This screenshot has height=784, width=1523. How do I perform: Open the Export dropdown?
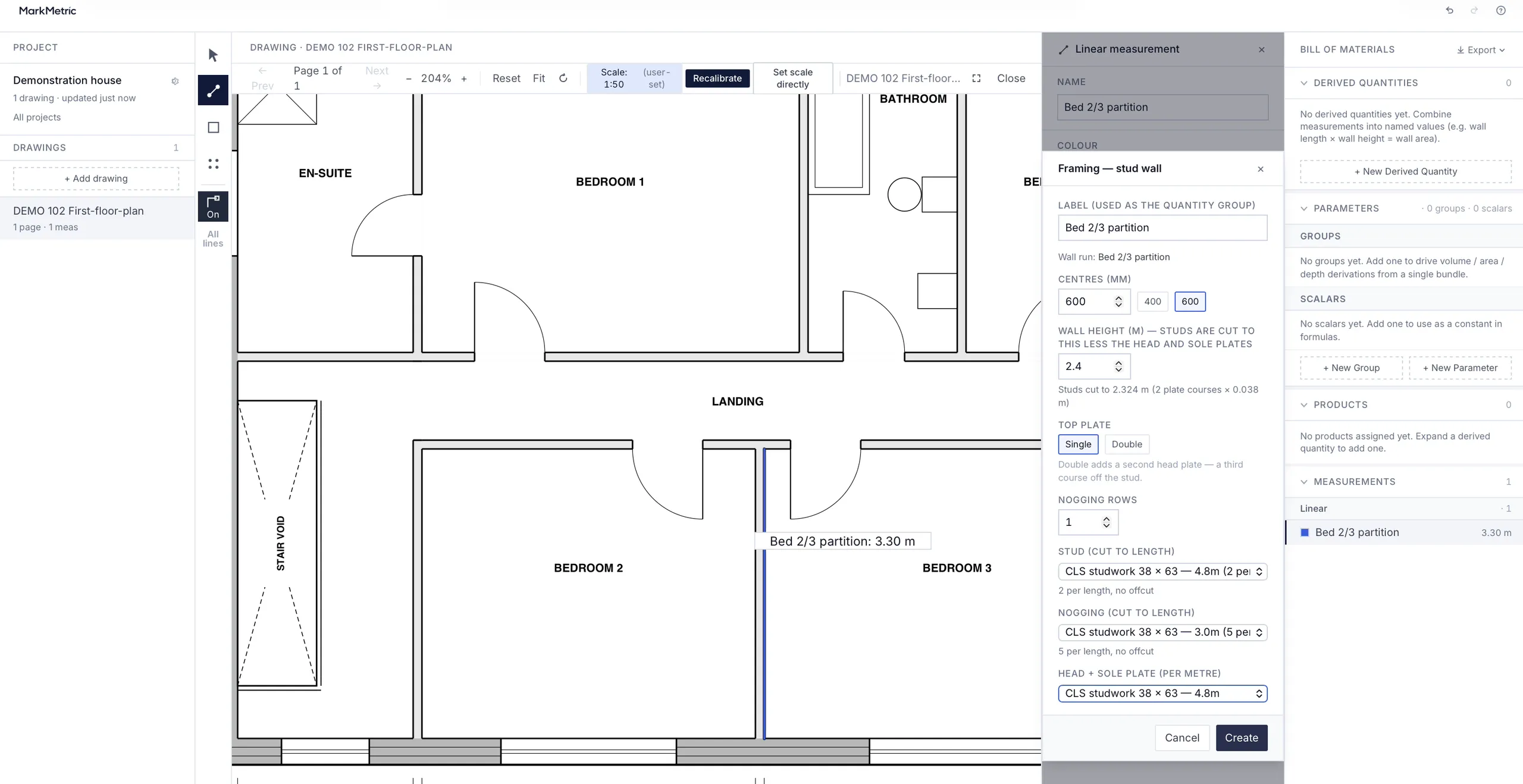(1481, 50)
